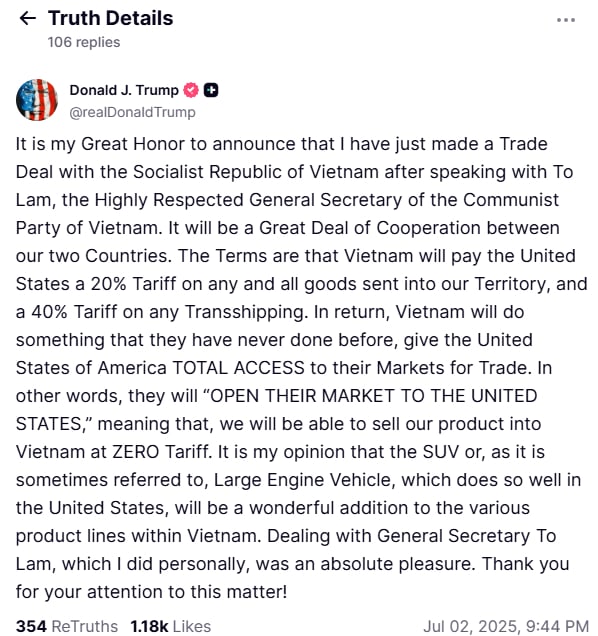Open the three-dot more options menu
The height and width of the screenshot is (636, 598).
566,20
